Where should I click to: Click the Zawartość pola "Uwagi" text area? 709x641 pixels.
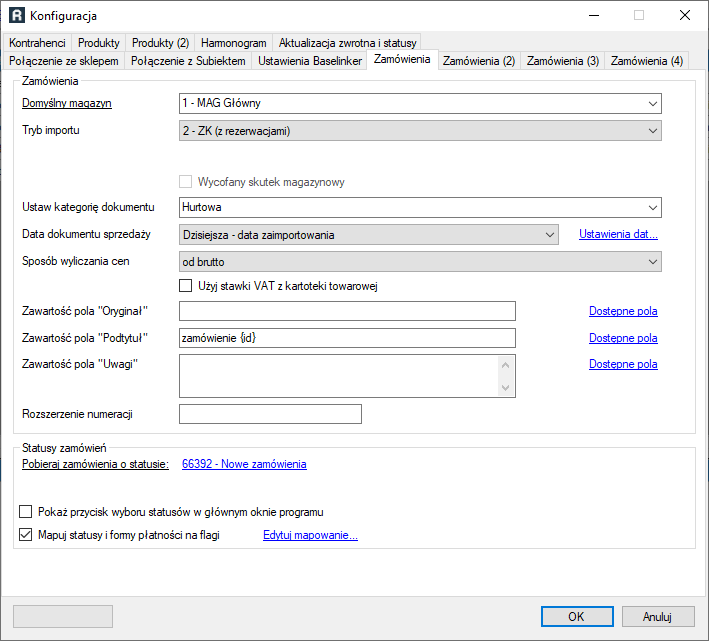[x=339, y=376]
